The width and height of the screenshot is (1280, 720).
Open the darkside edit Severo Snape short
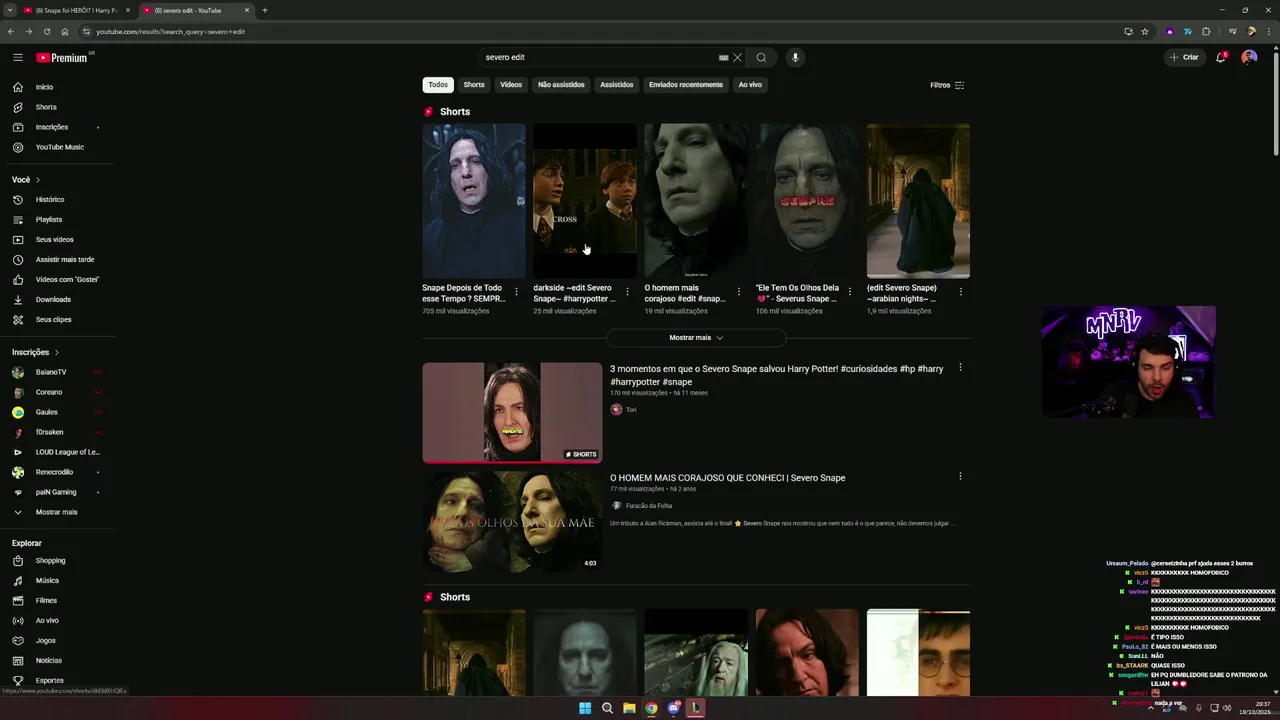pos(584,201)
